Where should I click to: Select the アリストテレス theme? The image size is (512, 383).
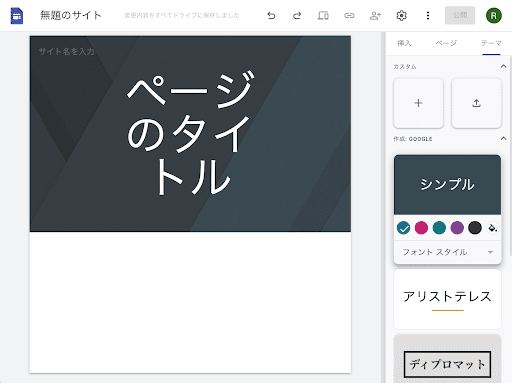click(x=447, y=299)
